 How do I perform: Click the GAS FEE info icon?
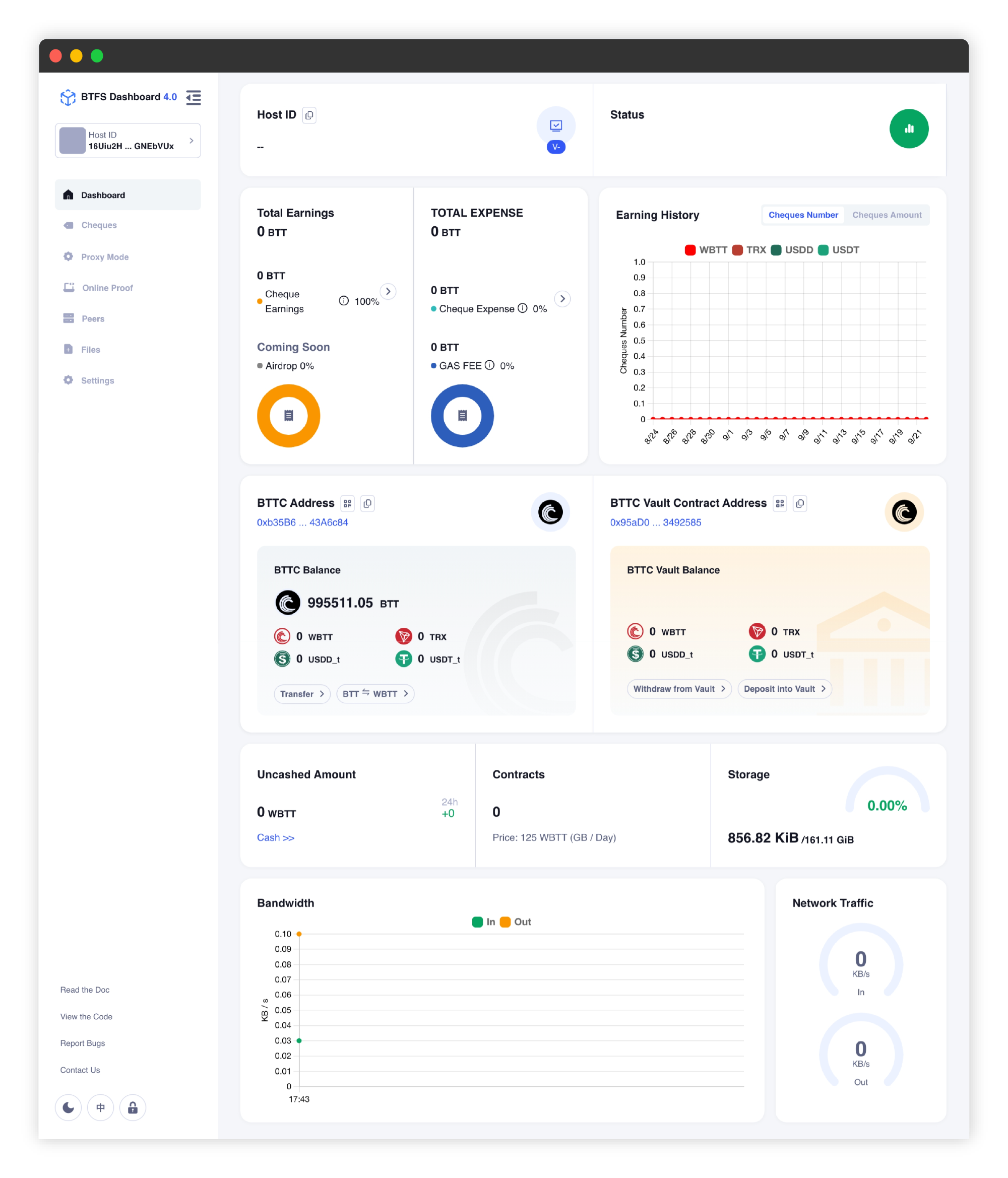click(x=489, y=365)
